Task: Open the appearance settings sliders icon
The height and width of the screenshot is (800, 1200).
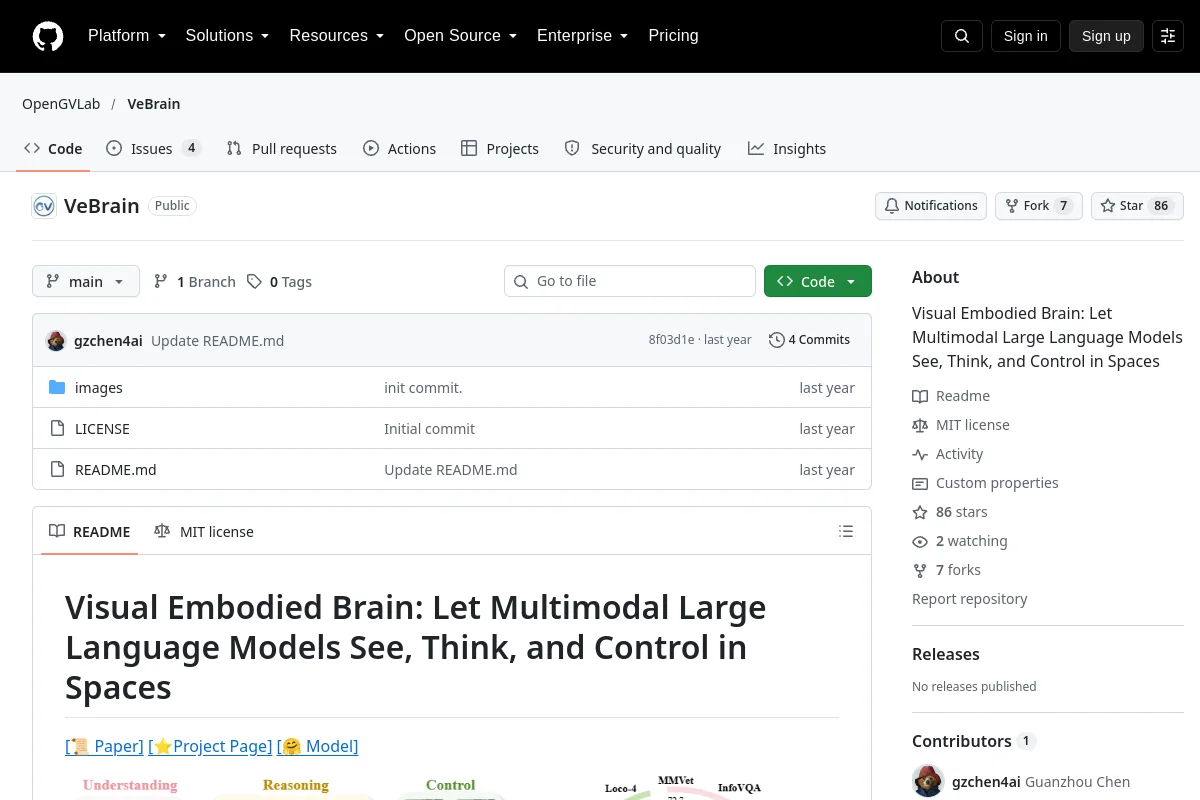Action: (x=1168, y=36)
